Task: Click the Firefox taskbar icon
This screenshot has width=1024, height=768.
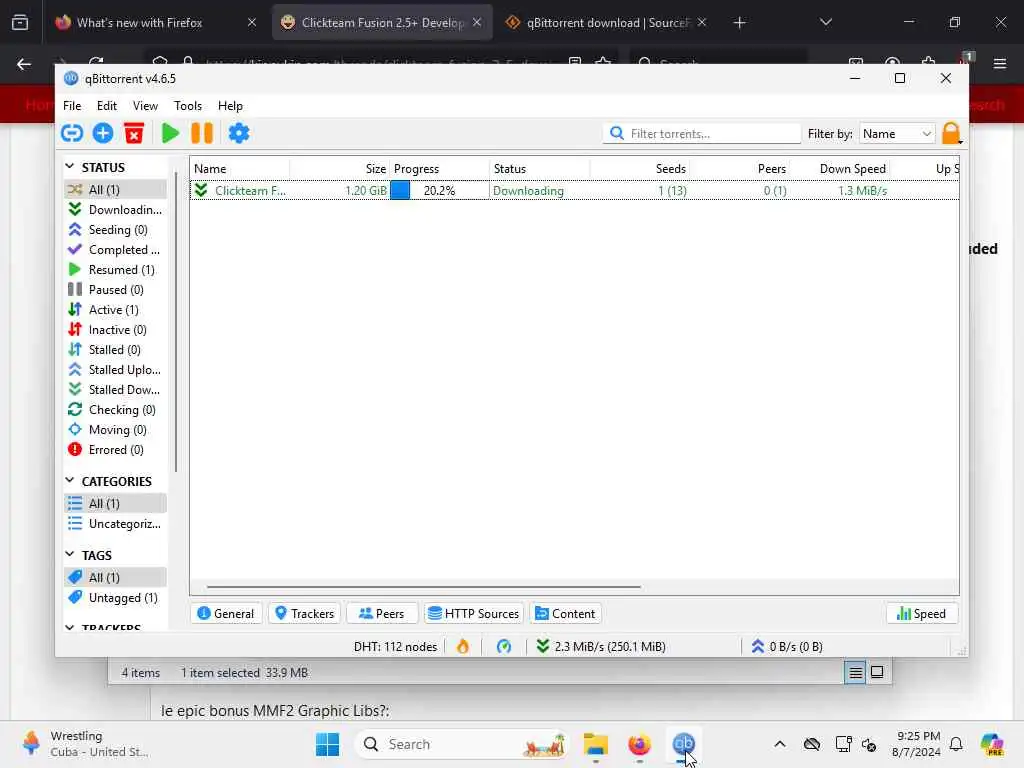Action: [x=639, y=744]
